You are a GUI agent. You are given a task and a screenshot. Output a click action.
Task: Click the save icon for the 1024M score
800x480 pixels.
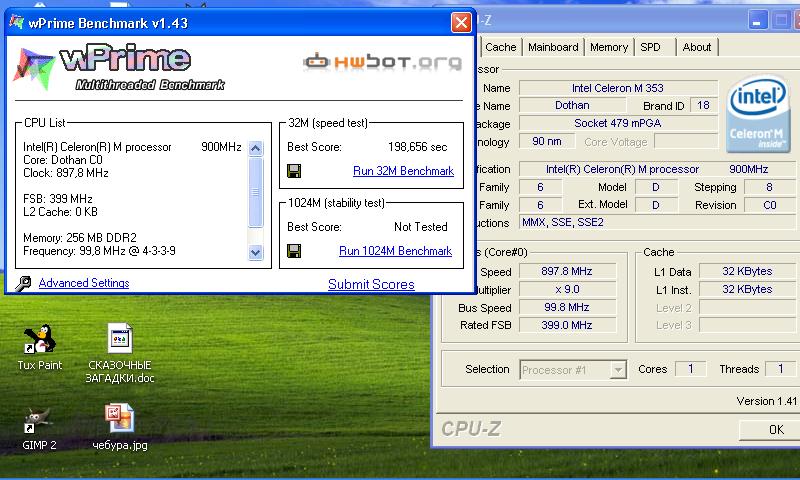coord(294,250)
